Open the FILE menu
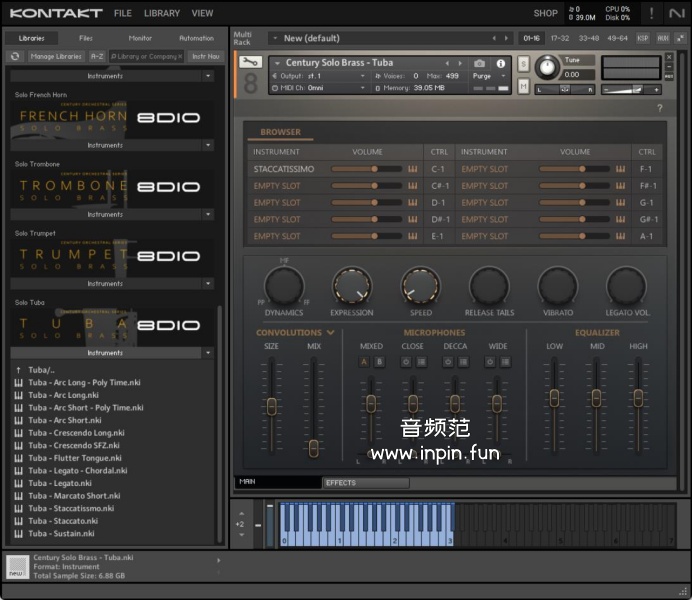This screenshot has width=692, height=600. [122, 13]
